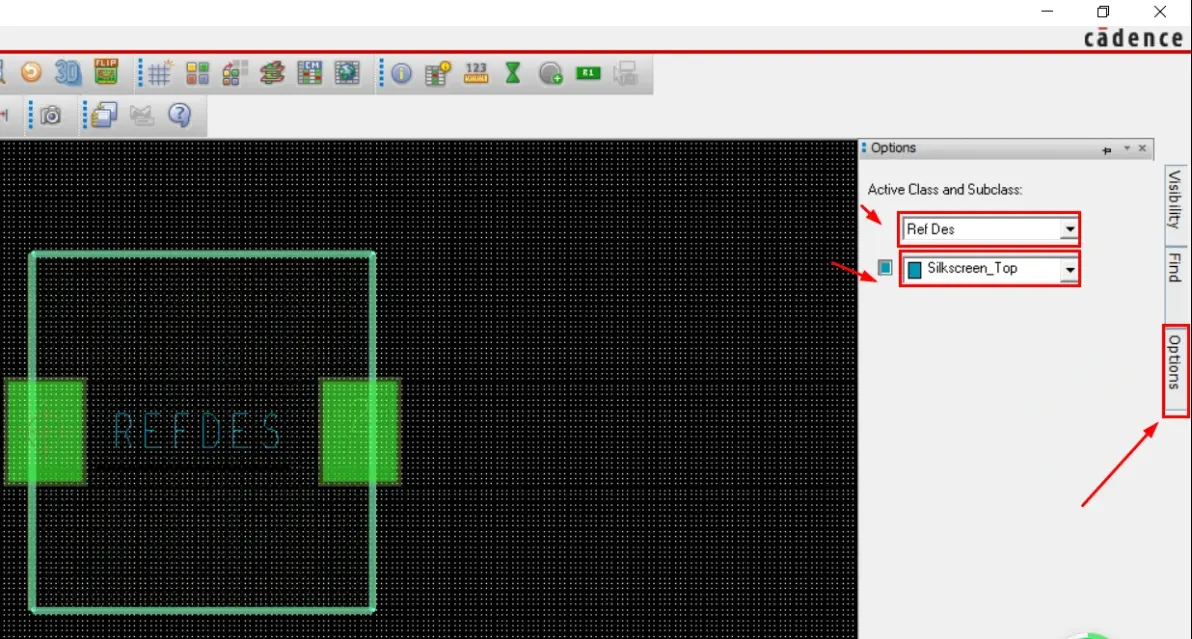Expand the Ref Des class dropdown
1192x639 pixels.
tap(1070, 229)
